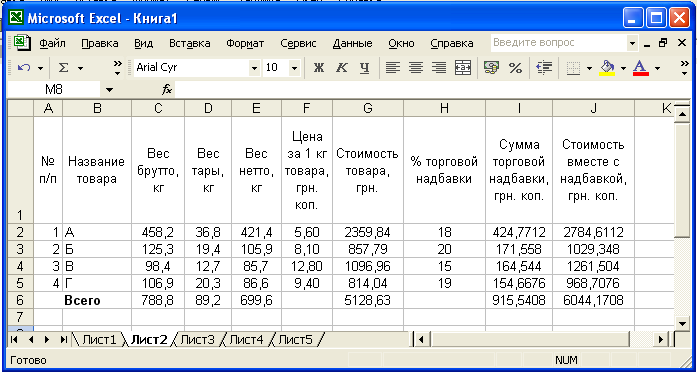Image resolution: width=697 pixels, height=372 pixels.
Task: Click vertical scrollbar up arrow
Action: tap(681, 114)
